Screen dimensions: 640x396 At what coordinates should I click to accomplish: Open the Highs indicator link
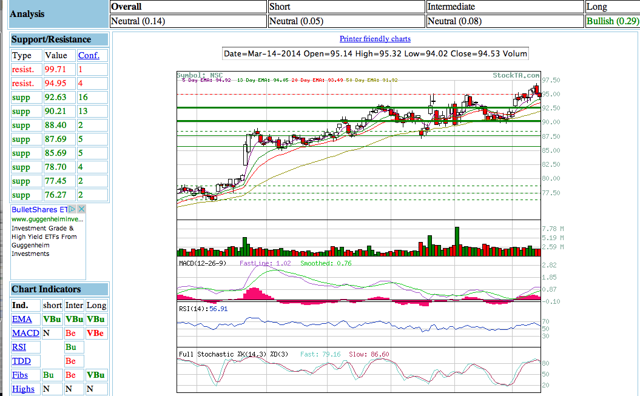pyautogui.click(x=23, y=389)
